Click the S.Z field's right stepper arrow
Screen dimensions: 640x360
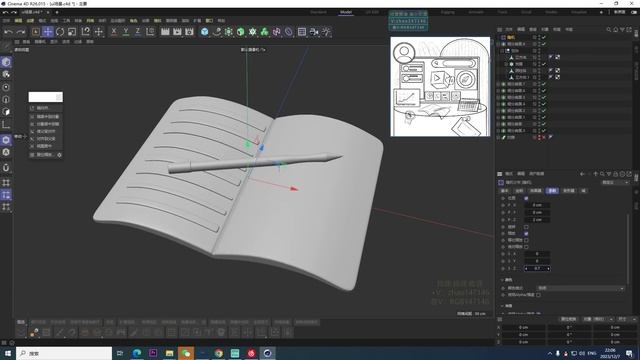coord(548,269)
